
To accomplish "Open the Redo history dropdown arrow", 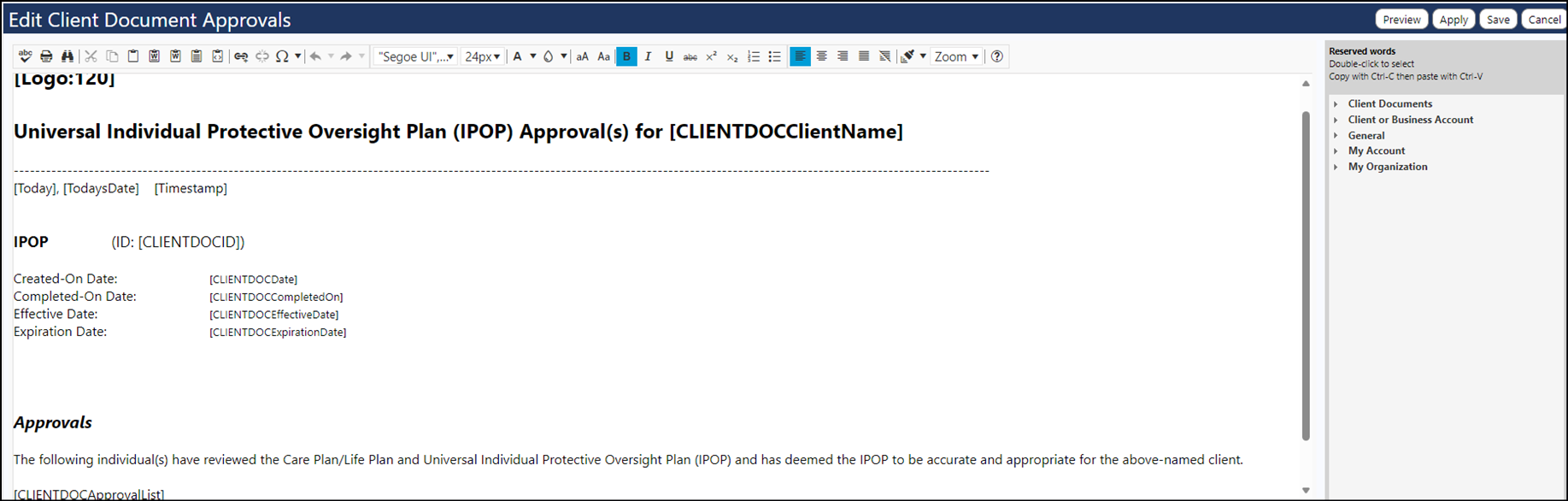I will pos(361,56).
